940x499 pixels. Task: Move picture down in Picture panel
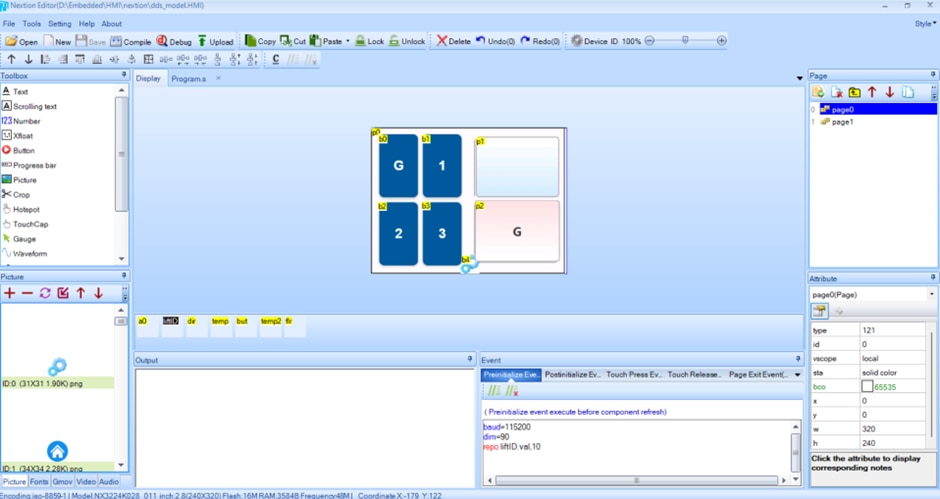[98, 293]
